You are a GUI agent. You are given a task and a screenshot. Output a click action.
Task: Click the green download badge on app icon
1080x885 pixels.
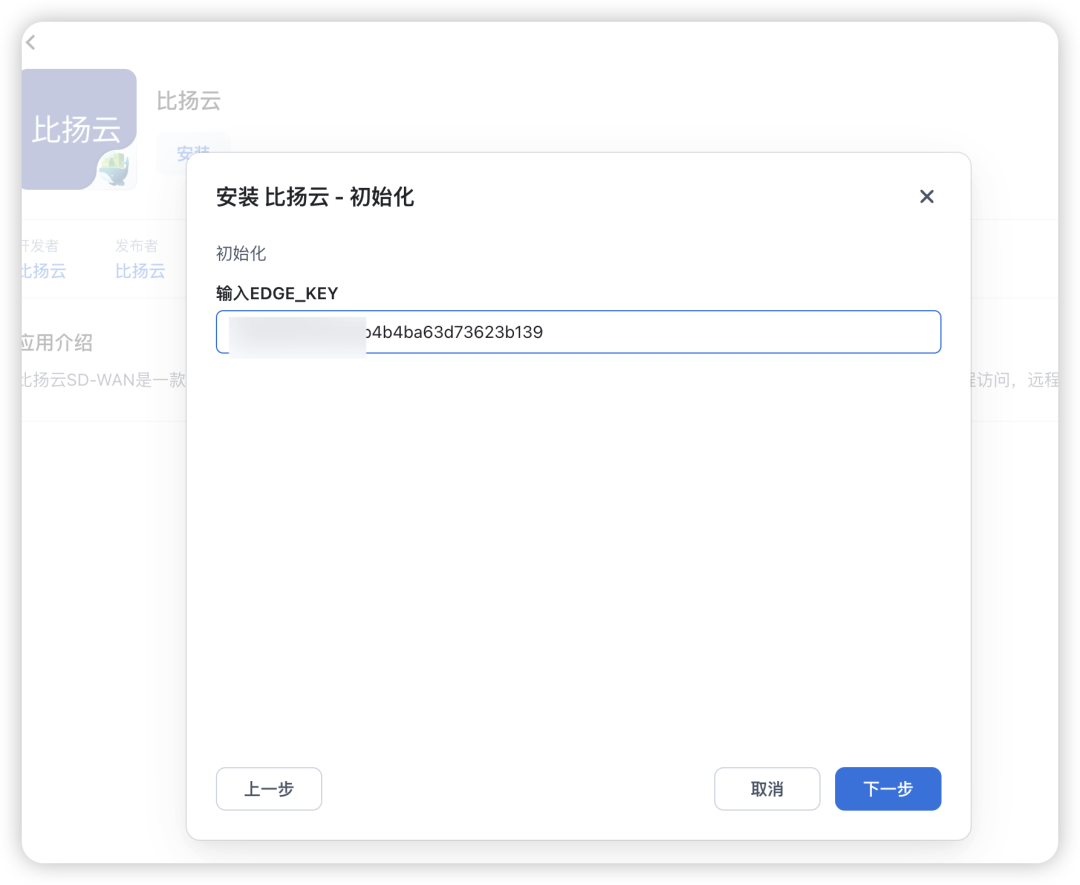[113, 168]
